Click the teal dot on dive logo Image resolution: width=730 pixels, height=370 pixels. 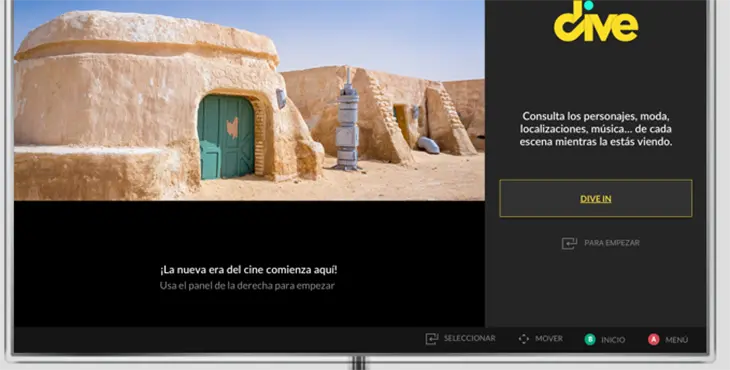tap(588, 5)
